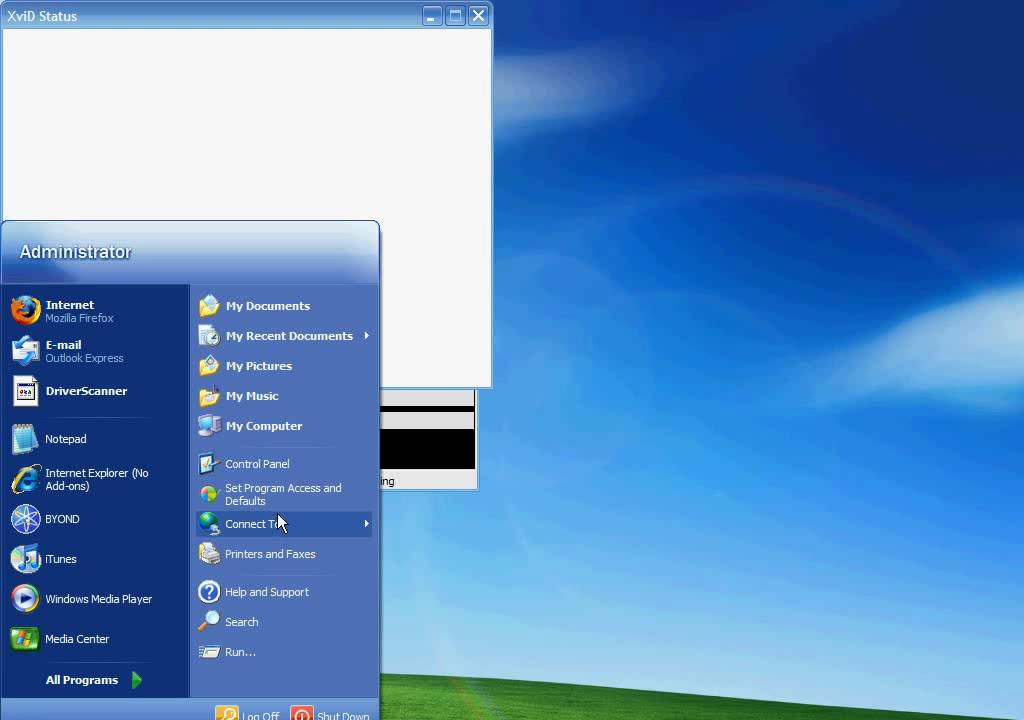Expand the My Recent Documents submenu arrow
Screen dimensions: 1024x720
(x=366, y=336)
